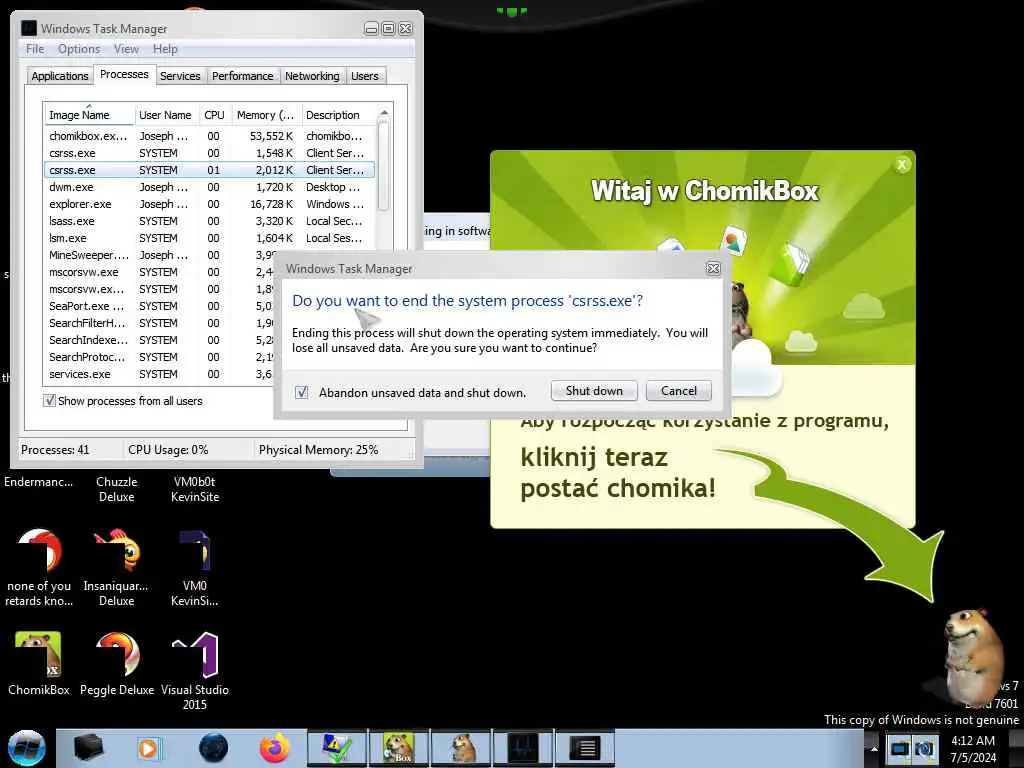Screen dimensions: 1024x768
Task: Click the process list scrollbar thumb
Action: tap(384, 167)
